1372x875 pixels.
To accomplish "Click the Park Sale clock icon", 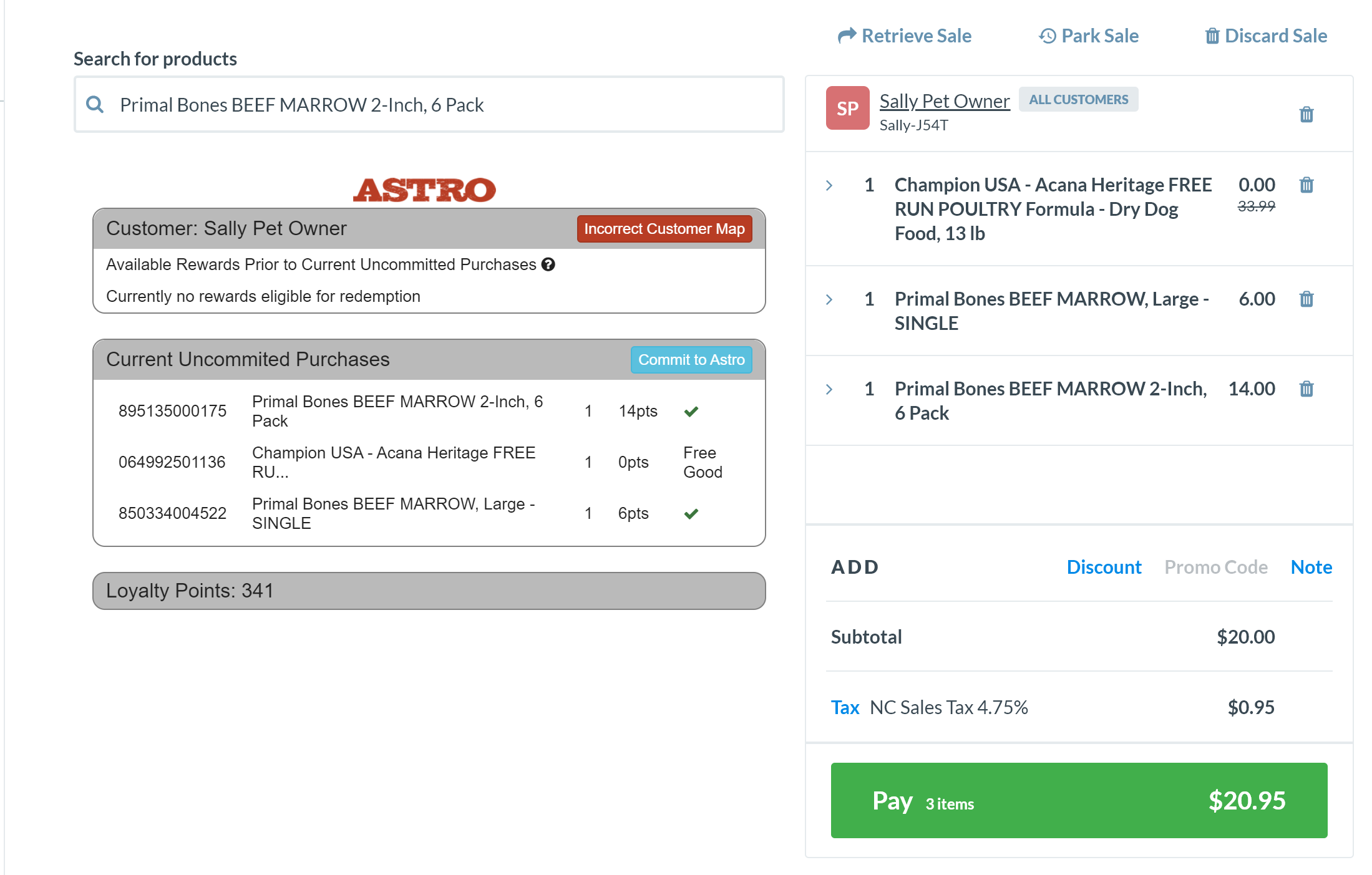I will coord(1048,36).
